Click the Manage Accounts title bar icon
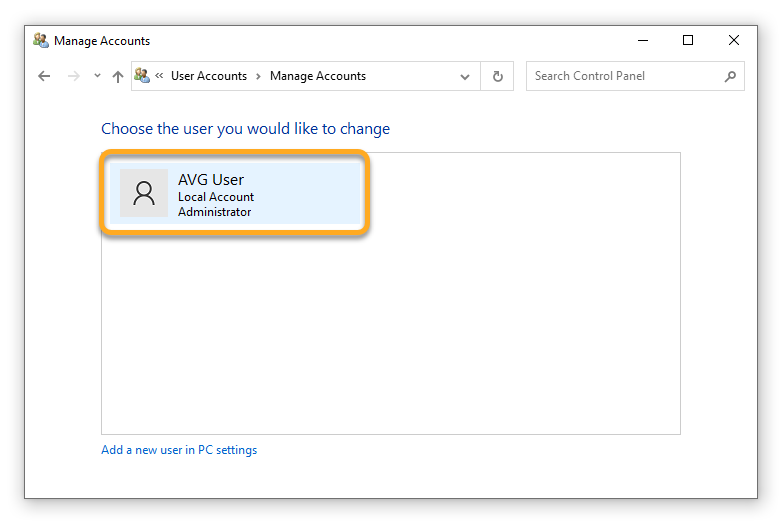This screenshot has height=522, width=783. pyautogui.click(x=41, y=41)
